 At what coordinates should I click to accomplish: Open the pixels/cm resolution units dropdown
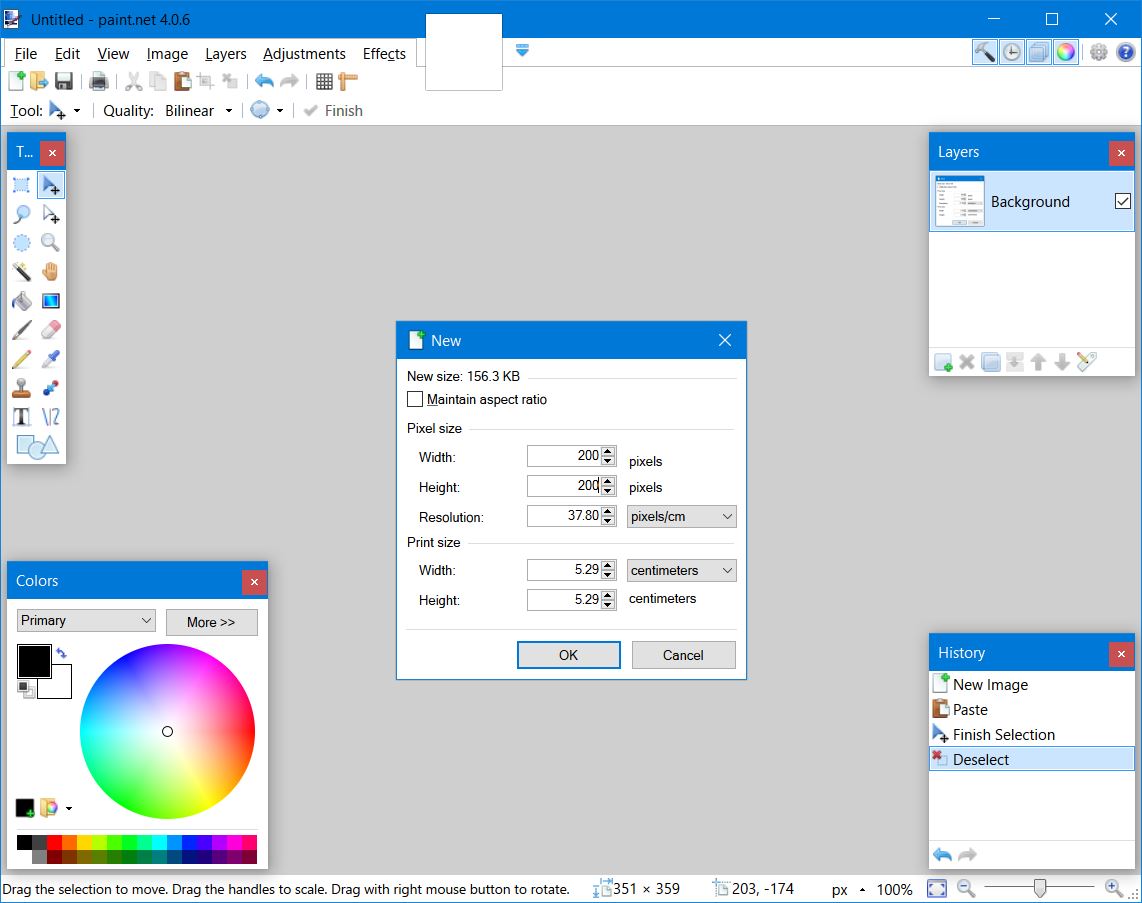(x=681, y=516)
